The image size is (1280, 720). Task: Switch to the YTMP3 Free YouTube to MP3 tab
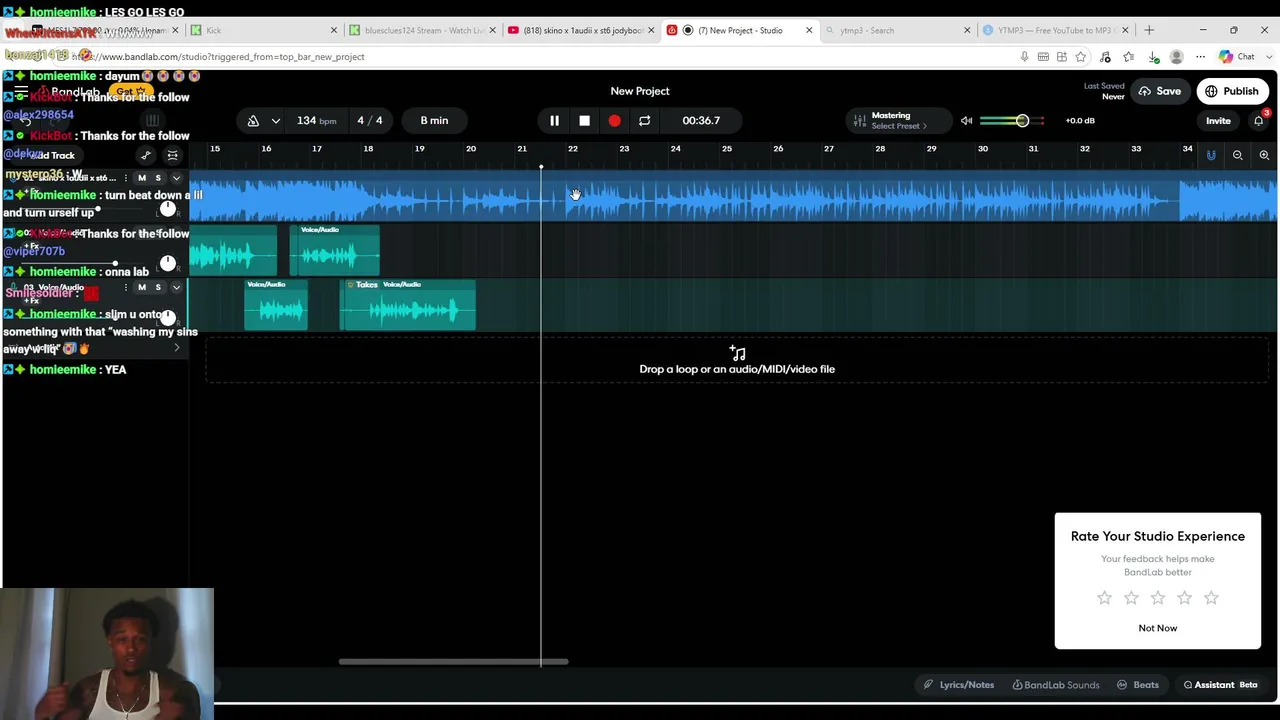pos(1055,30)
